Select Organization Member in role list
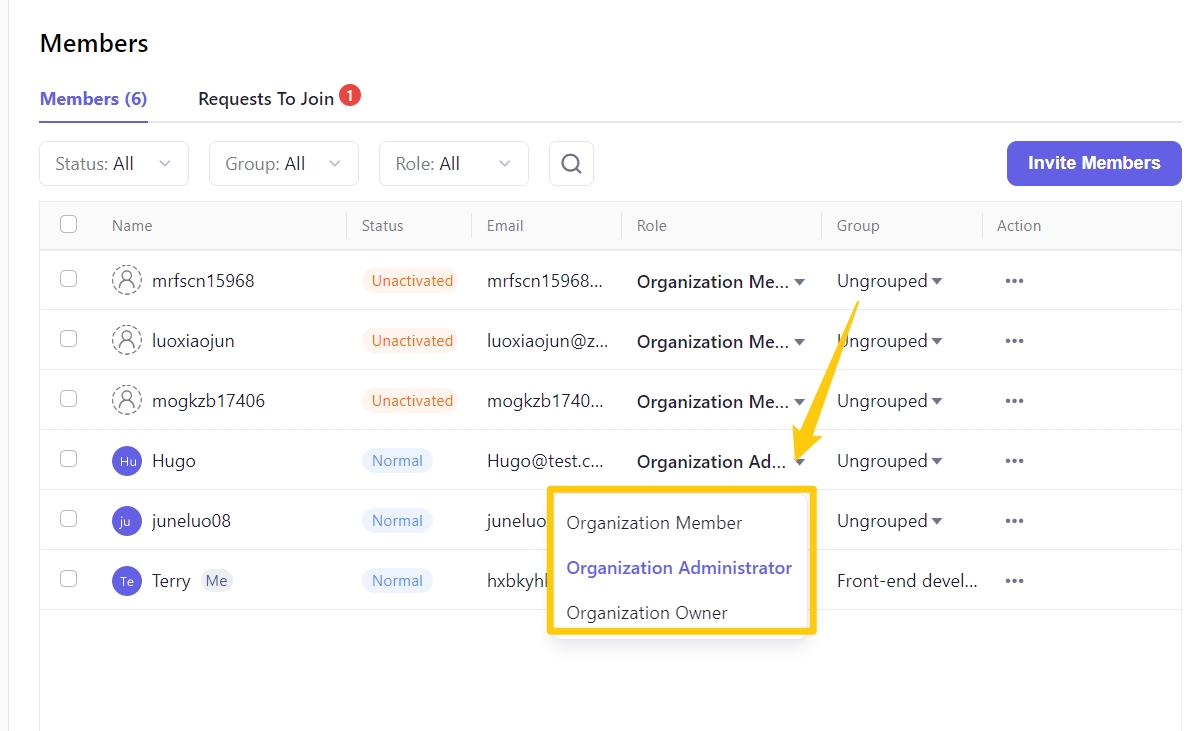 654,523
